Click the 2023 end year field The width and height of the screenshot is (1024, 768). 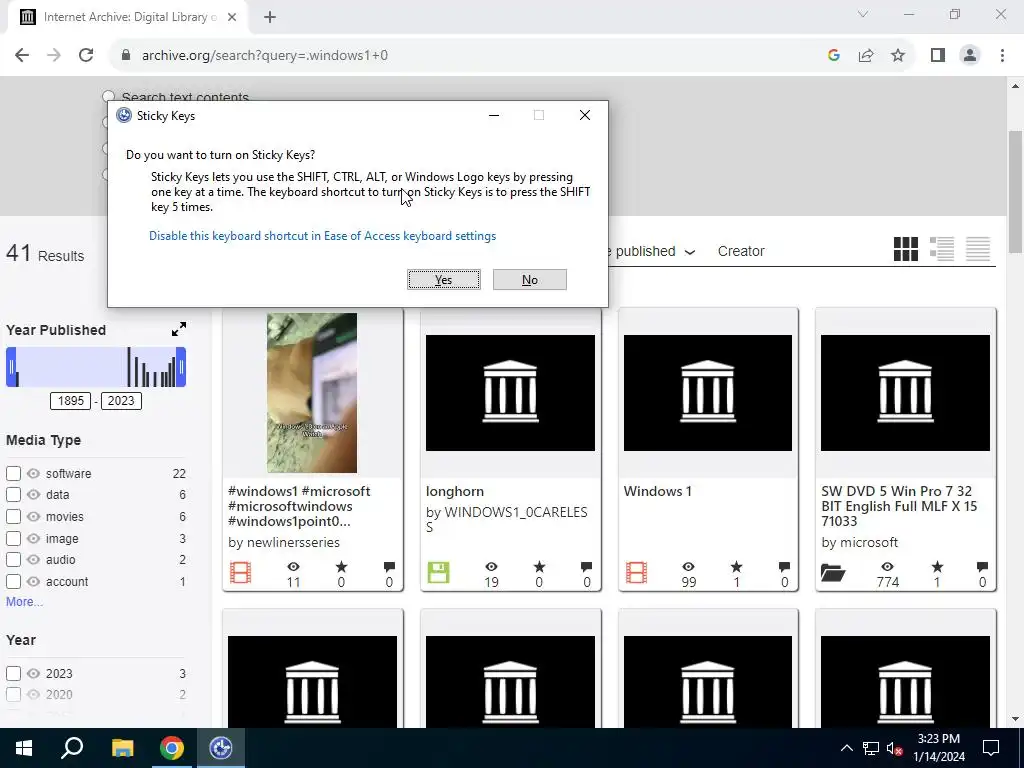coord(121,401)
